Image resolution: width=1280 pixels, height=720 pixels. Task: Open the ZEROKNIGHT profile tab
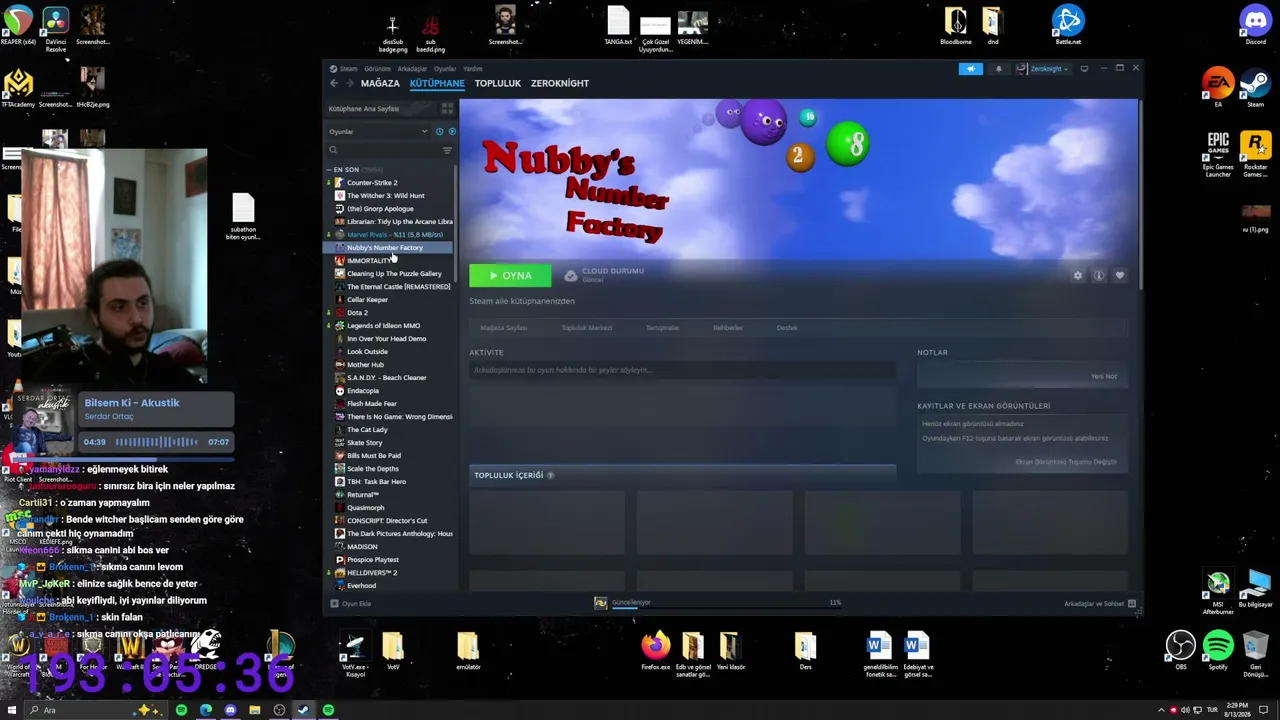point(560,83)
